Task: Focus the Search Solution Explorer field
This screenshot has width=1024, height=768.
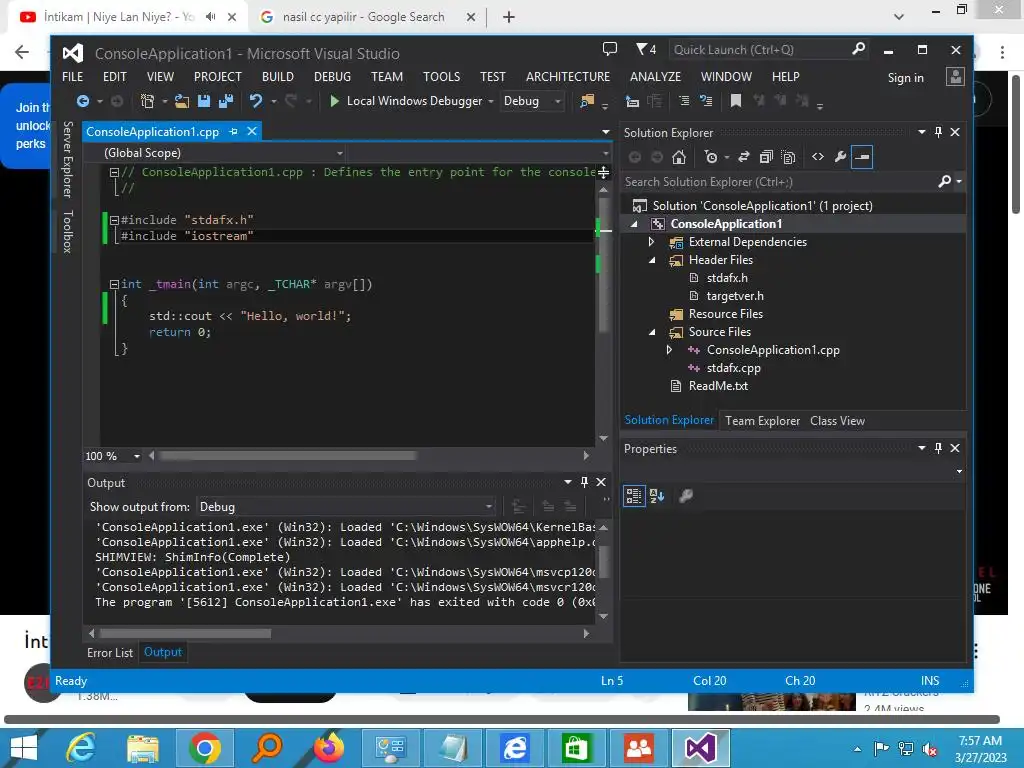Action: click(x=780, y=182)
